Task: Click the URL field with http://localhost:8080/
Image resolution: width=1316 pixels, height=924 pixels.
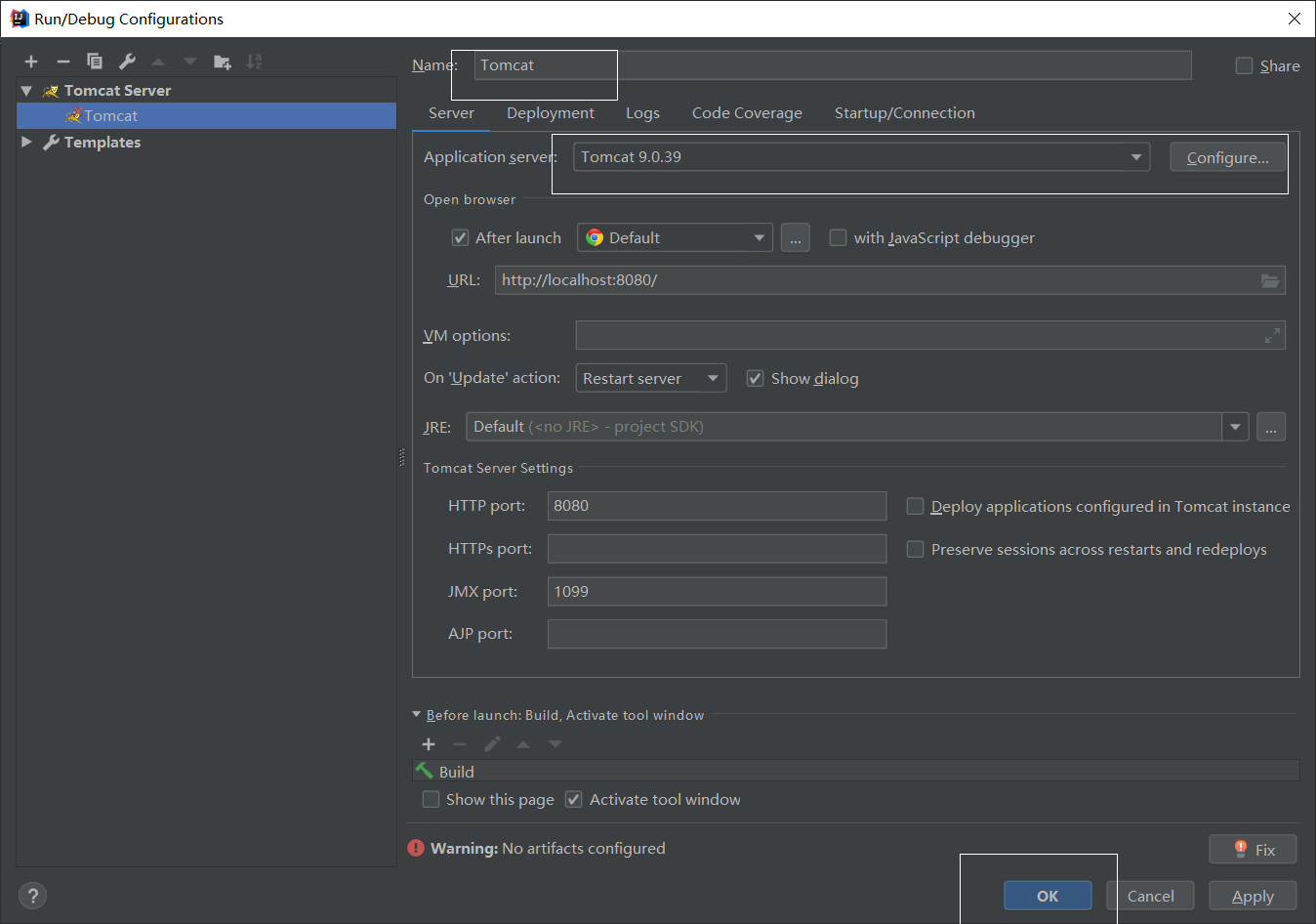Action: click(889, 280)
